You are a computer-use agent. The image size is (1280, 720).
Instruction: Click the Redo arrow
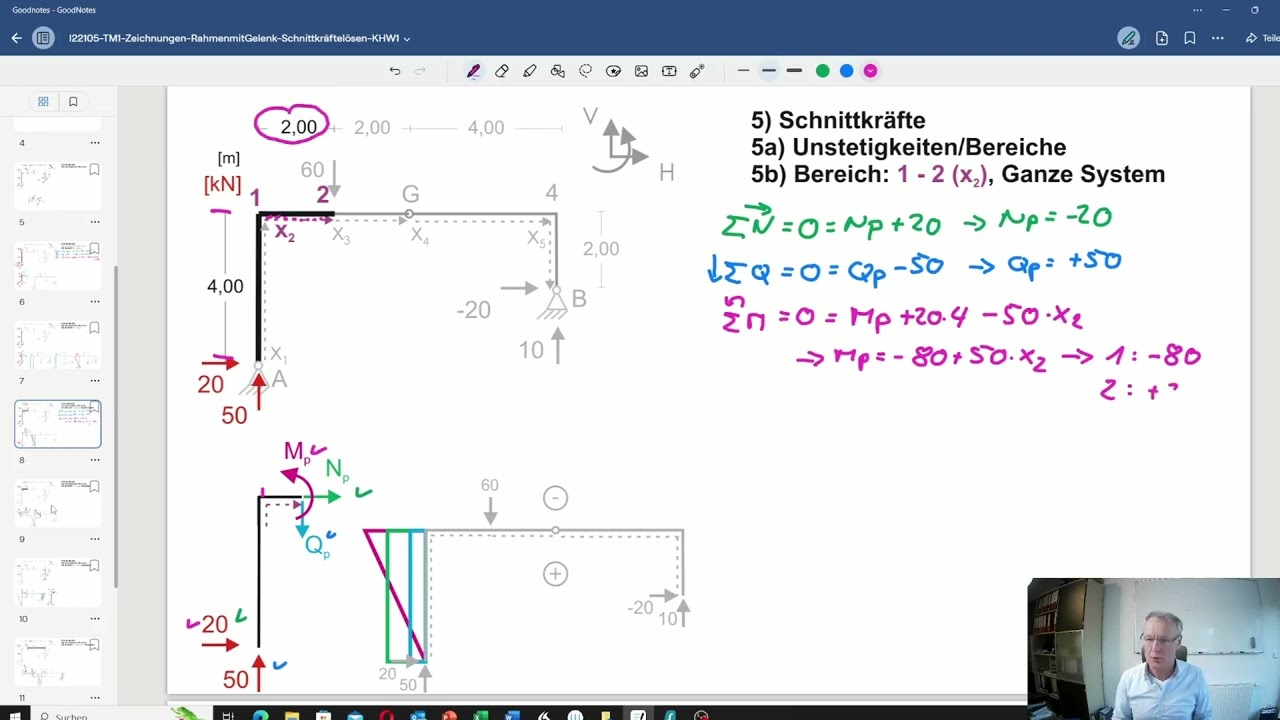(x=420, y=71)
